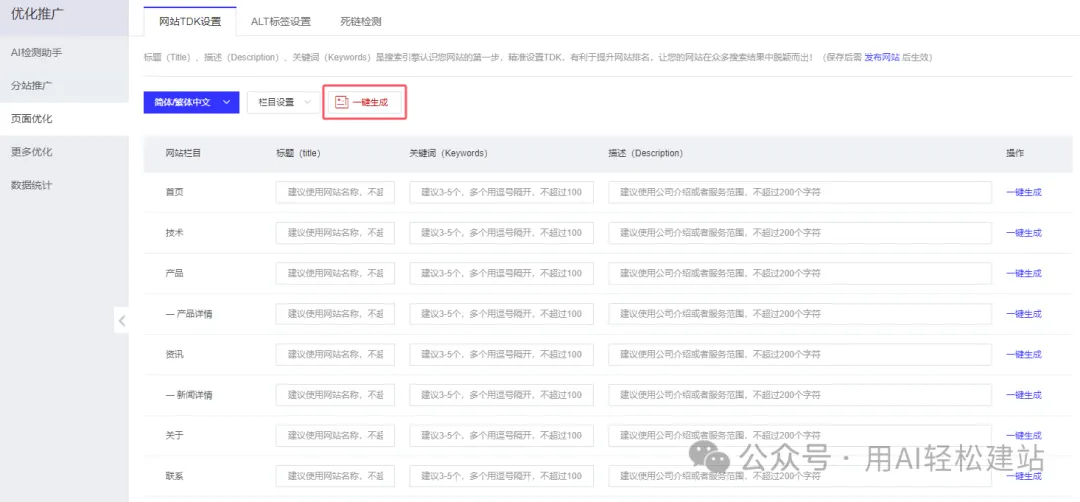The image size is (1080, 502).
Task: Focus the description field for 产品
Action: click(800, 273)
